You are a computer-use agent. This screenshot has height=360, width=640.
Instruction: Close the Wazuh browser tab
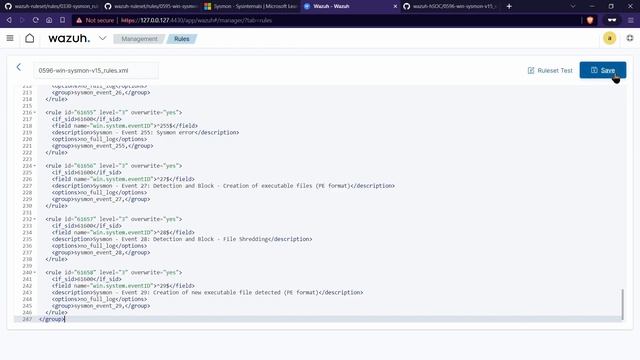click(x=395, y=6)
